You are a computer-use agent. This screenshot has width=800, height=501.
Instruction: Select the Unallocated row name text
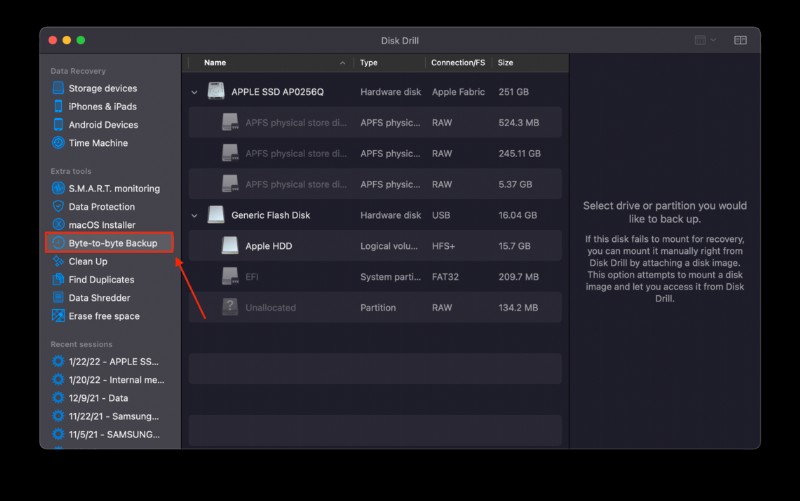point(271,308)
